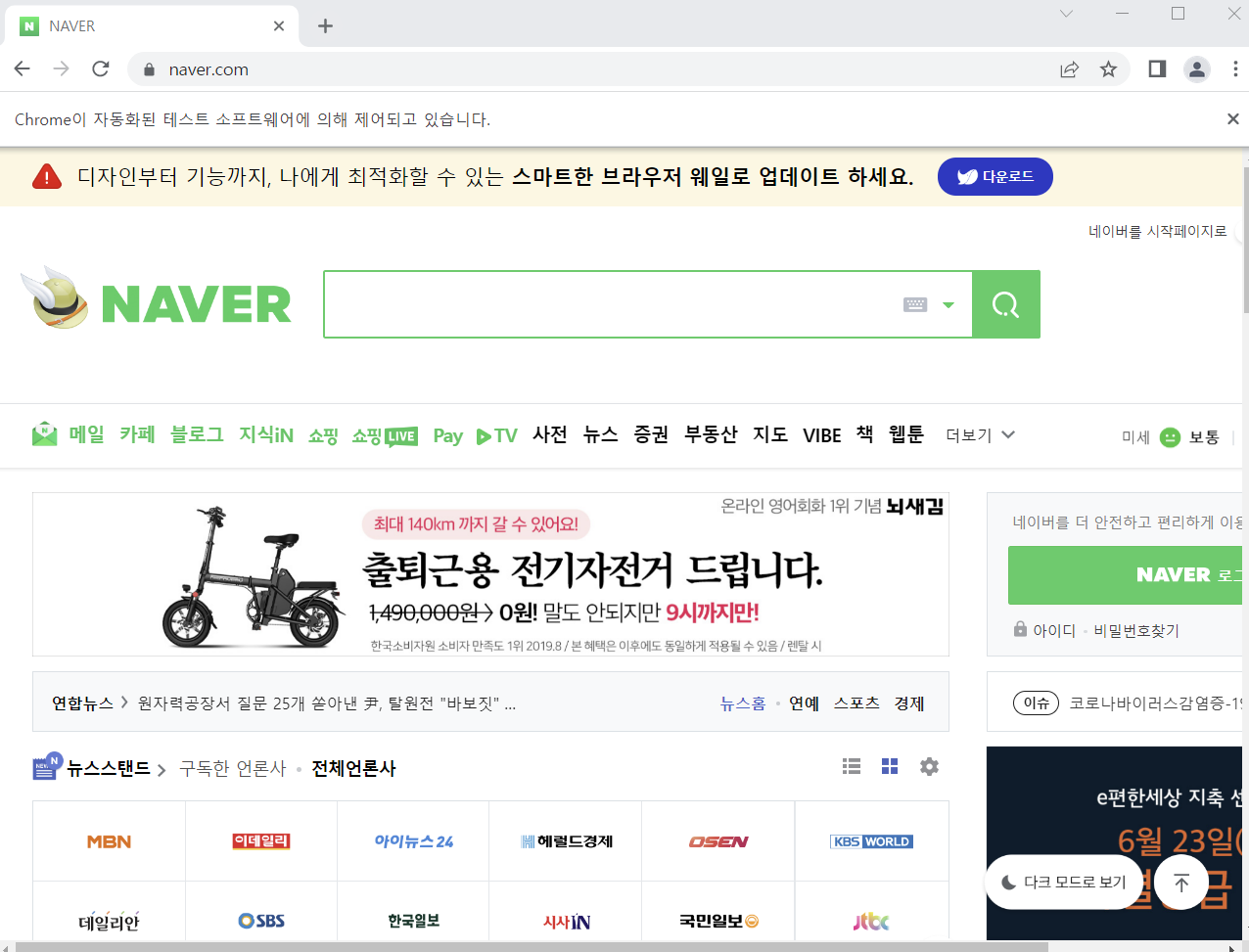Open the 사전 dictionary link

pyautogui.click(x=550, y=434)
